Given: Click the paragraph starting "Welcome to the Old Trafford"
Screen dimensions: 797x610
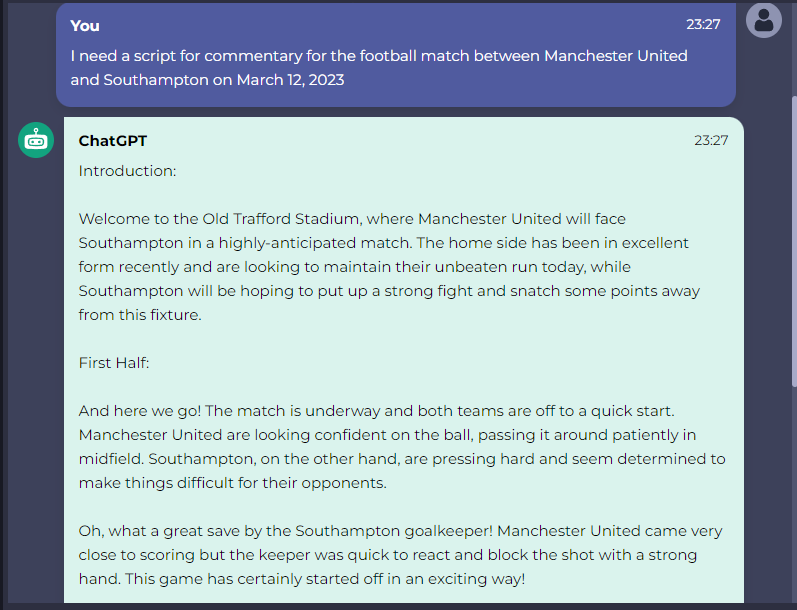Looking at the screenshot, I should coord(389,267).
